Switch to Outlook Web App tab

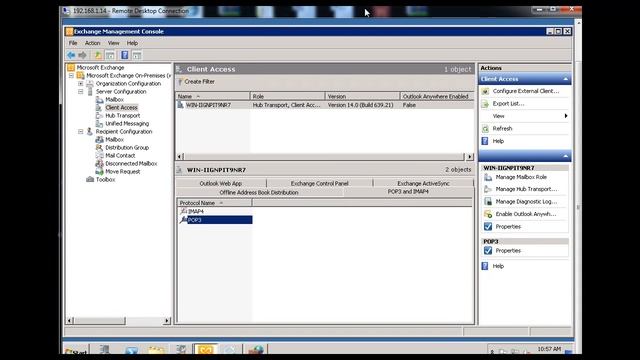point(221,184)
